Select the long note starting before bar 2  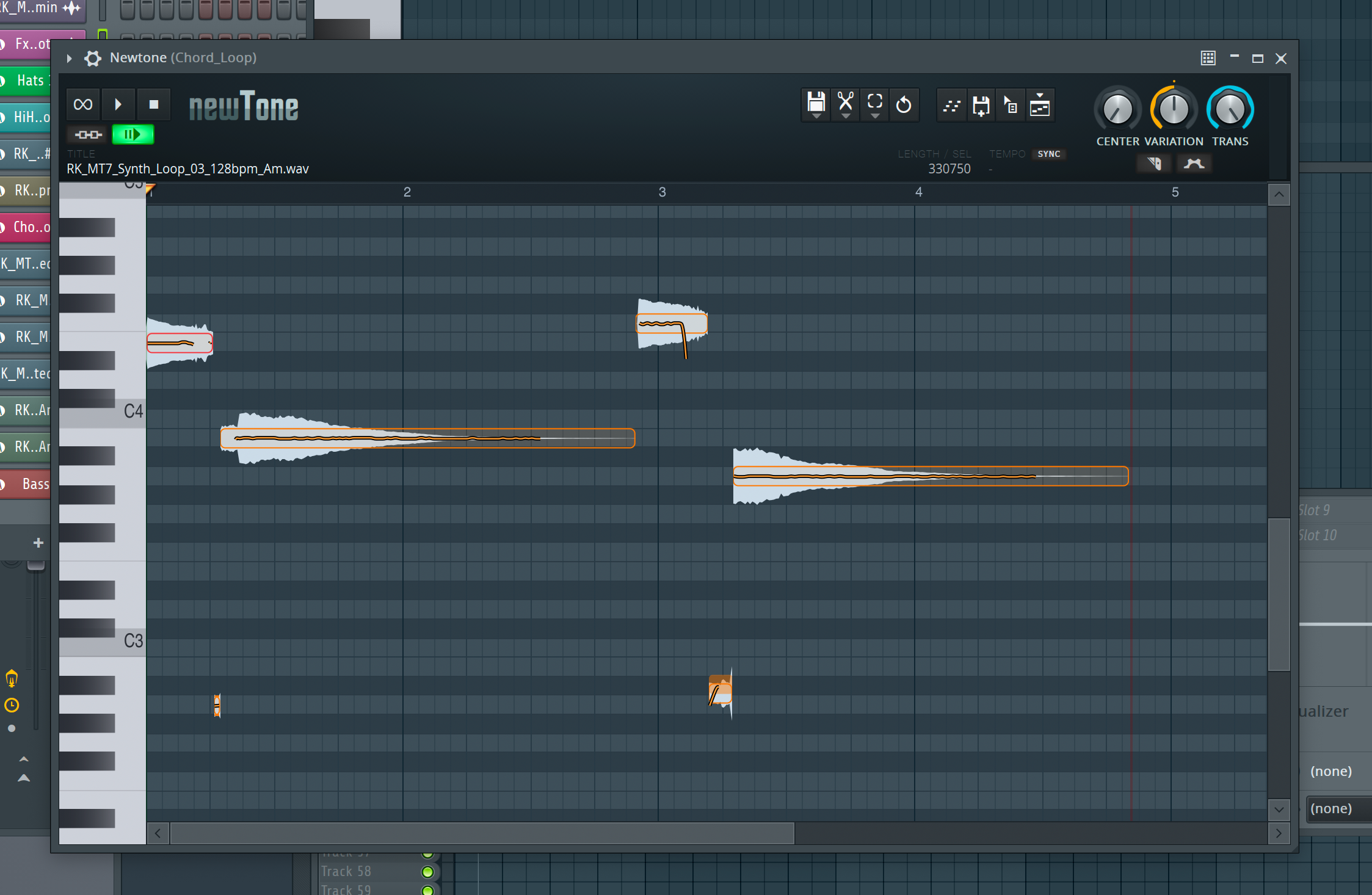point(427,438)
